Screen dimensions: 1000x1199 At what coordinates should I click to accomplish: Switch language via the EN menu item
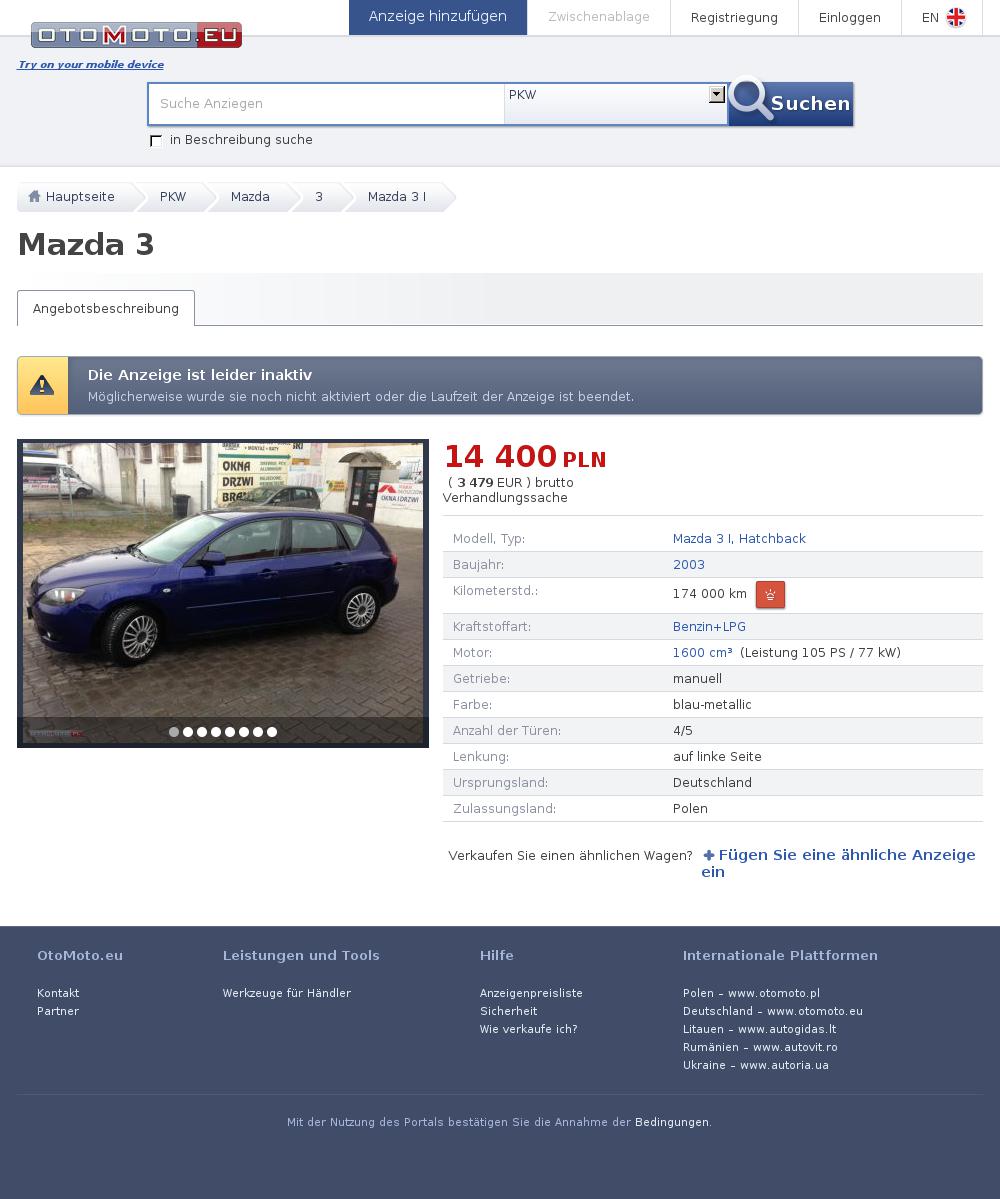pyautogui.click(x=942, y=18)
